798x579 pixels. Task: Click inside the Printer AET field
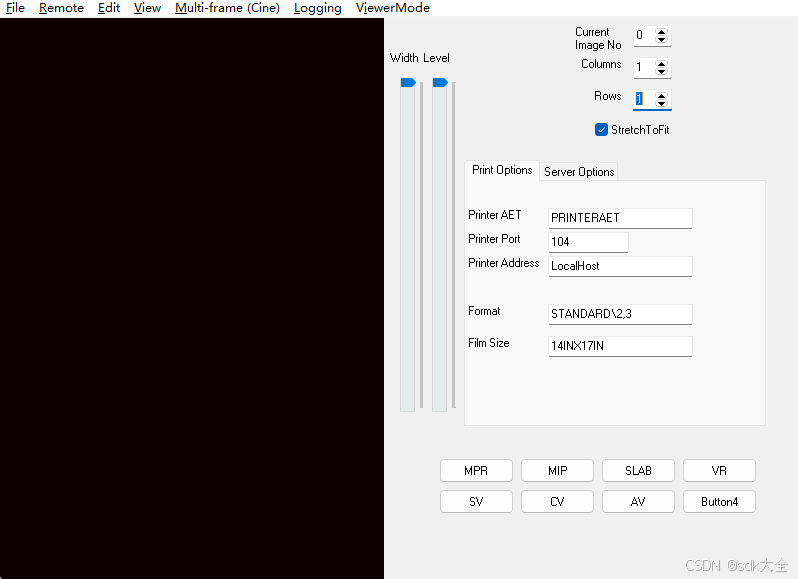620,218
